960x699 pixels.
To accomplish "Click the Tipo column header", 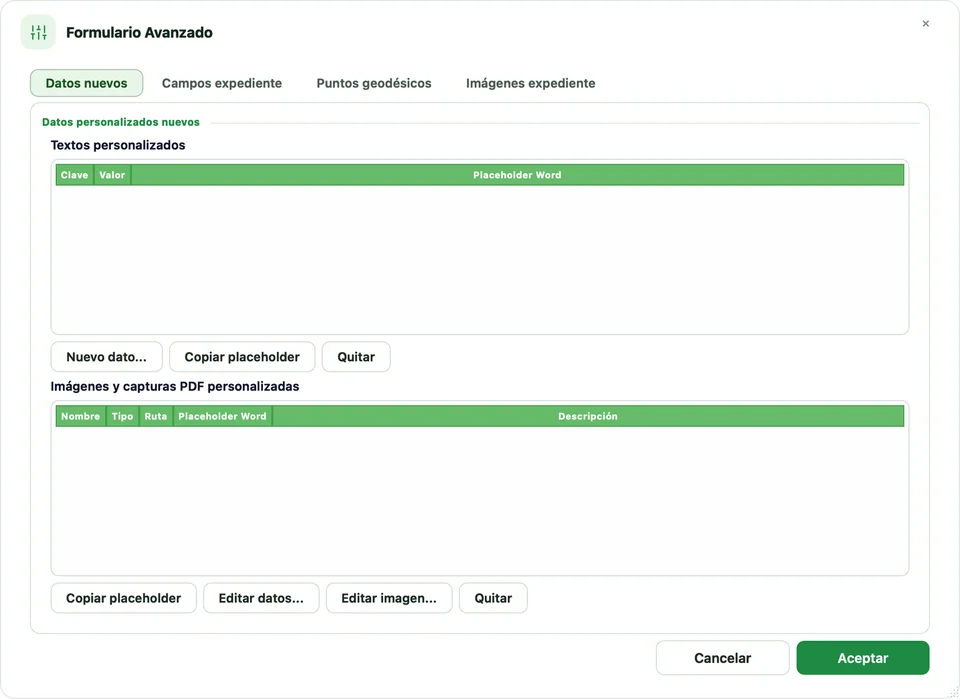I will (x=122, y=416).
